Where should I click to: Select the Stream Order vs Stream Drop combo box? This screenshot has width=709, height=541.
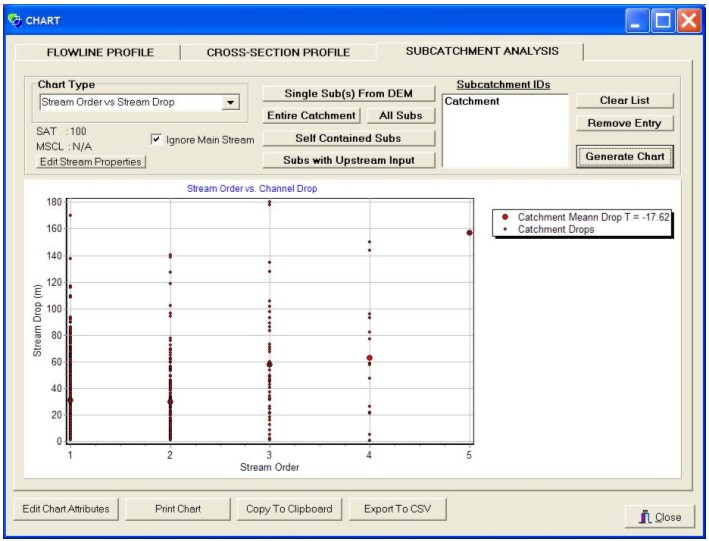point(129,102)
